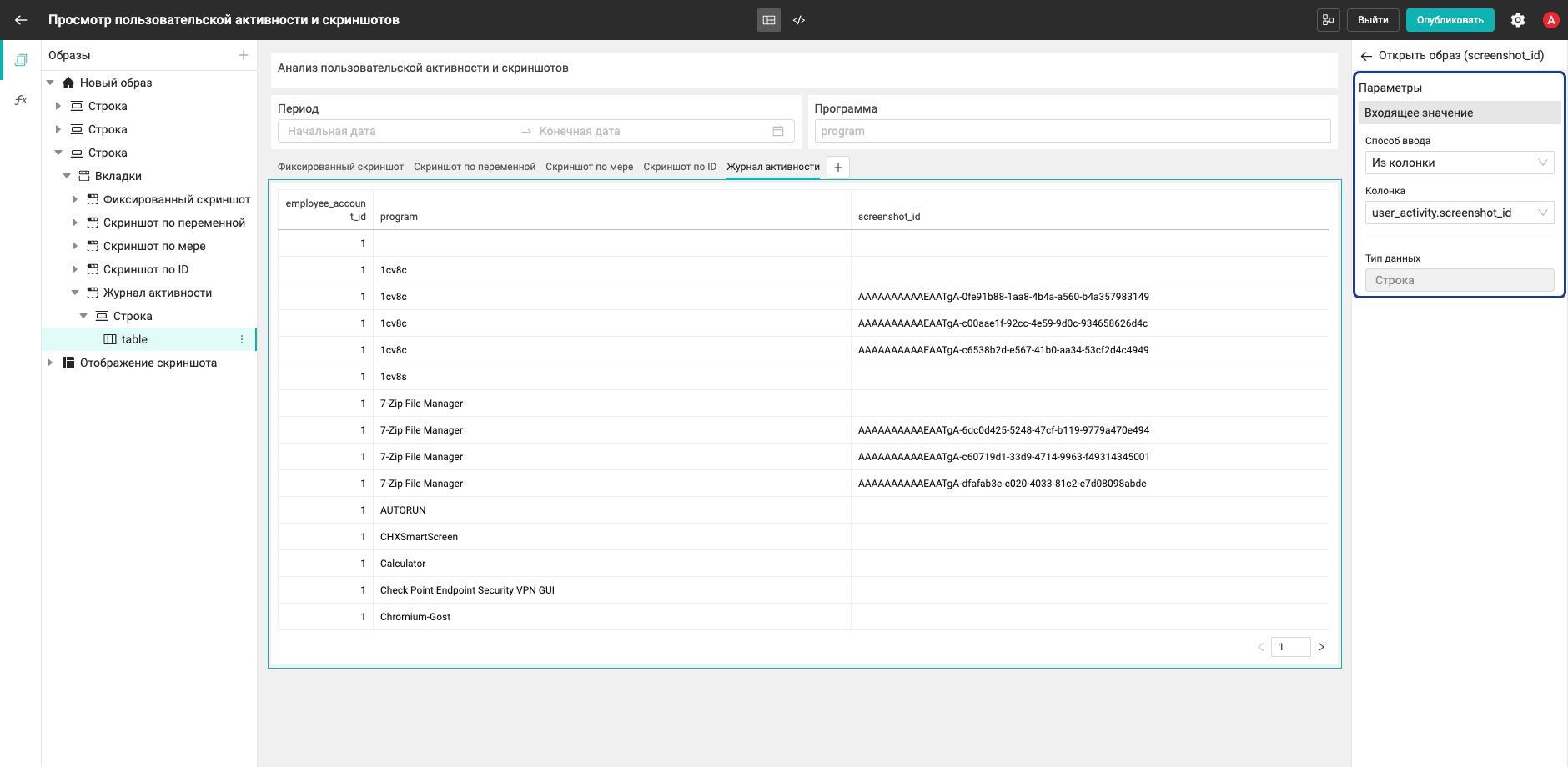Click the back arrow in the top bar
Screen dimensions: 1568x767
21,20
